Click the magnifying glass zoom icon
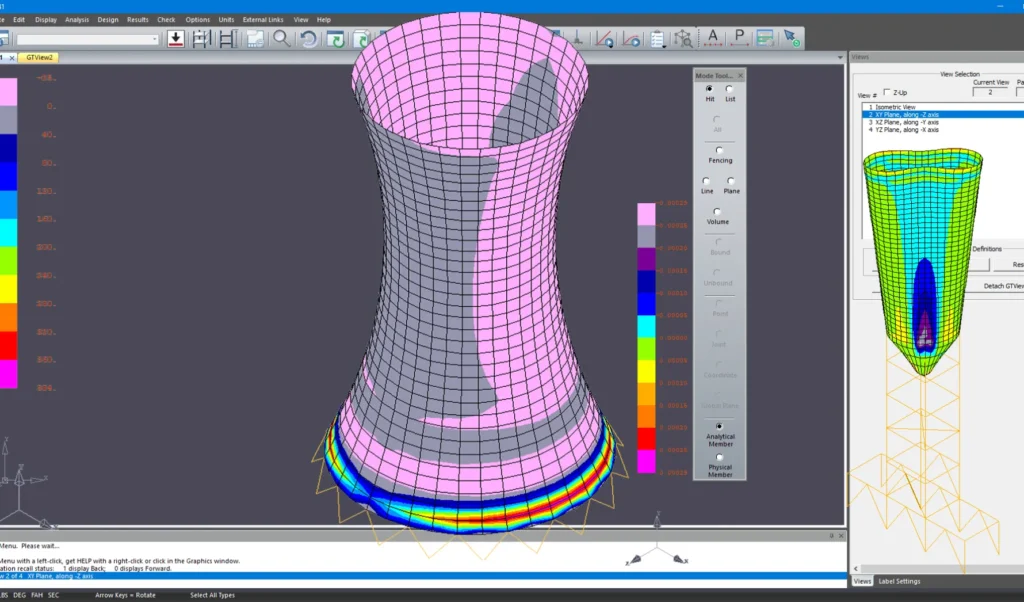 pyautogui.click(x=282, y=39)
